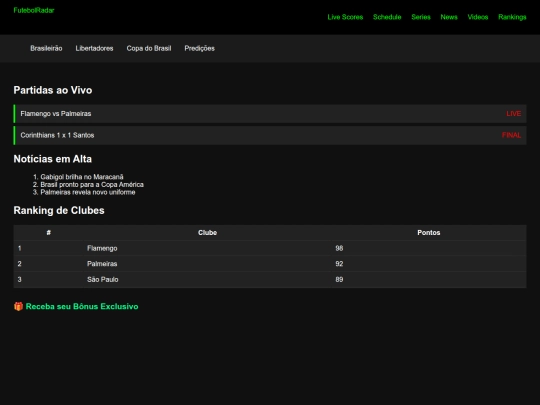Open the Brasil pronto para a Copa América story
The image size is (540, 405).
point(92,185)
